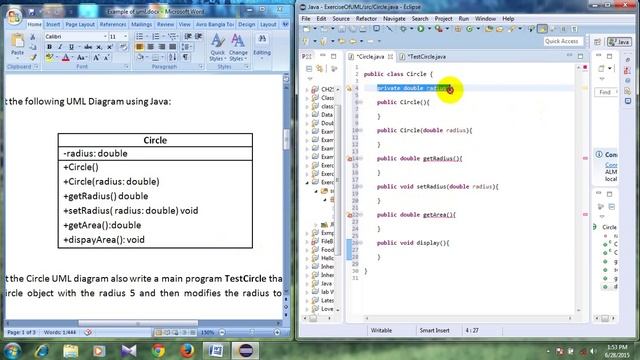Toggle Subscript in Word ribbon
This screenshot has height=360, width=640.
tap(99, 47)
